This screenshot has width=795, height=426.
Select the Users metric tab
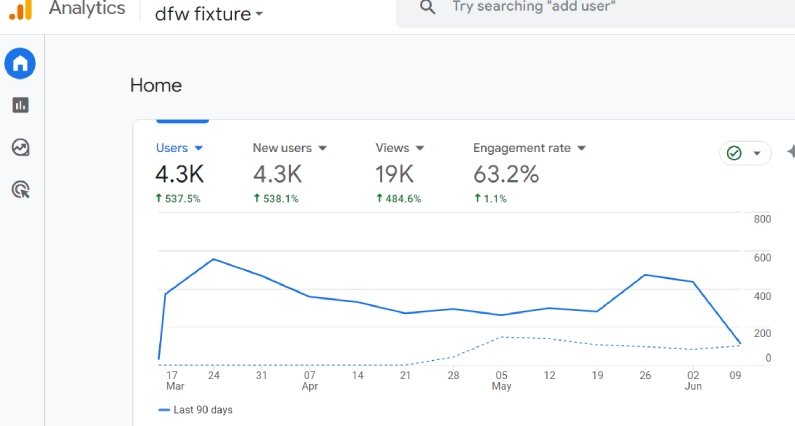179,172
